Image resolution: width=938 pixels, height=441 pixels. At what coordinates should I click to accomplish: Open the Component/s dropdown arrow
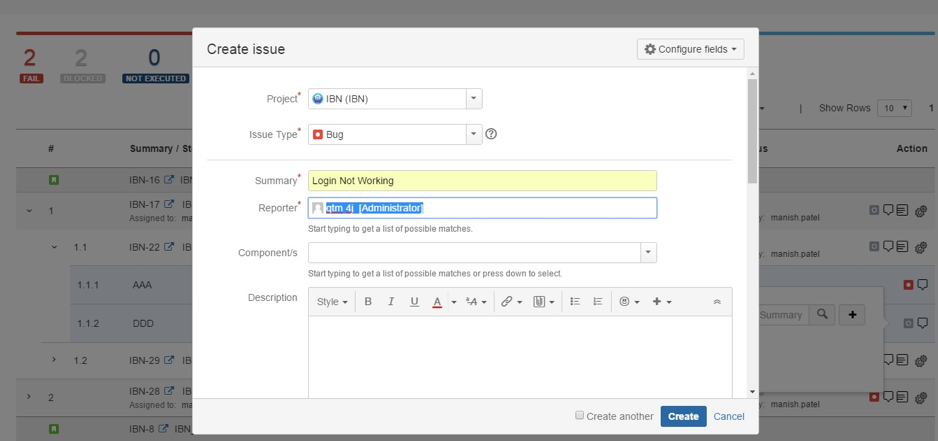coord(648,253)
